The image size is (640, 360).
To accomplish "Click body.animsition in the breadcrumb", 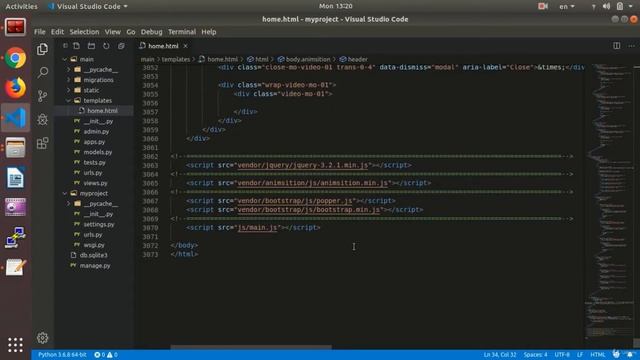I will click(x=308, y=59).
